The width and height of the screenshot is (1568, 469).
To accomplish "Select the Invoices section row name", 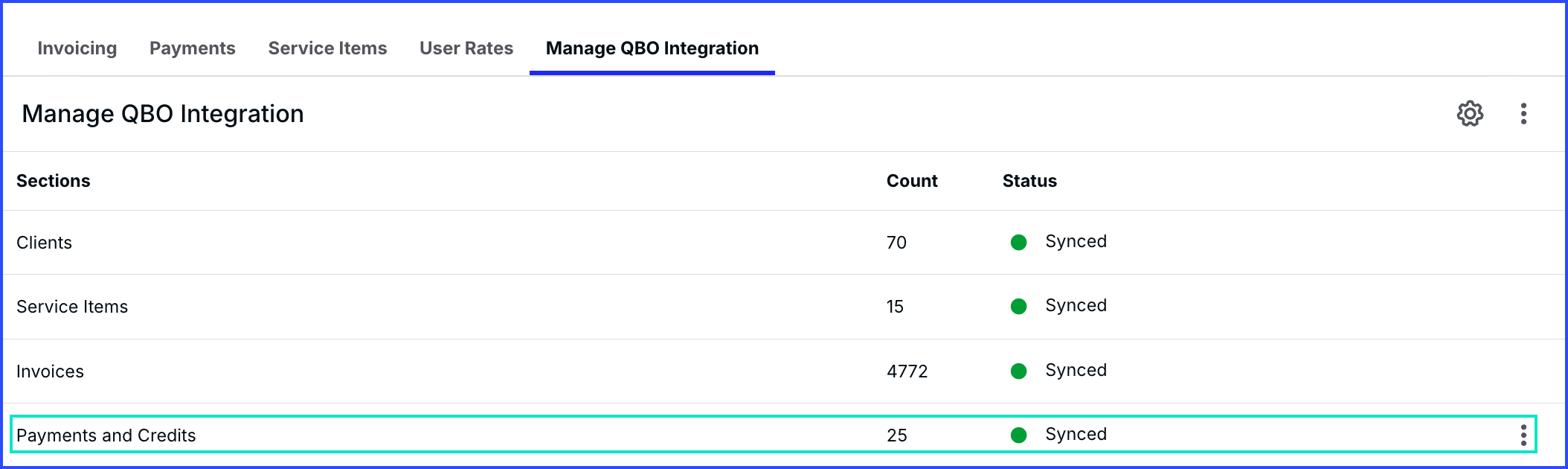I will pos(50,371).
